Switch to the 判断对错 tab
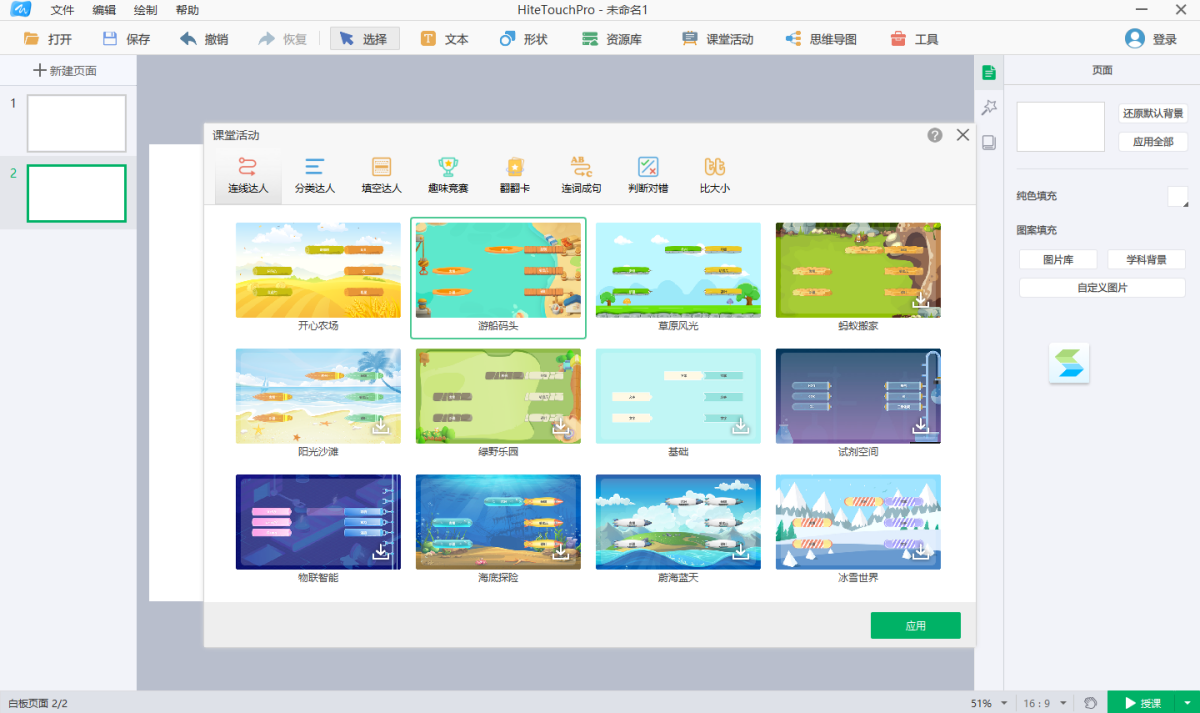1200x713 pixels. 648,175
